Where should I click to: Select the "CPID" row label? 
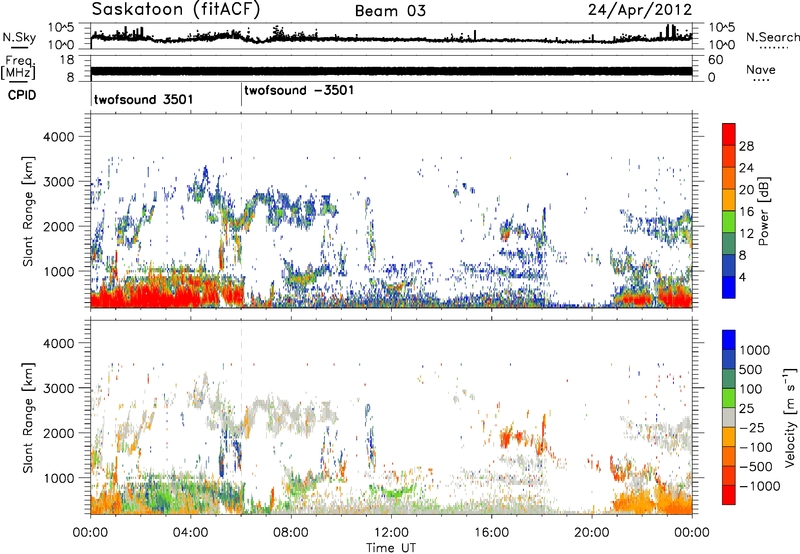22,95
